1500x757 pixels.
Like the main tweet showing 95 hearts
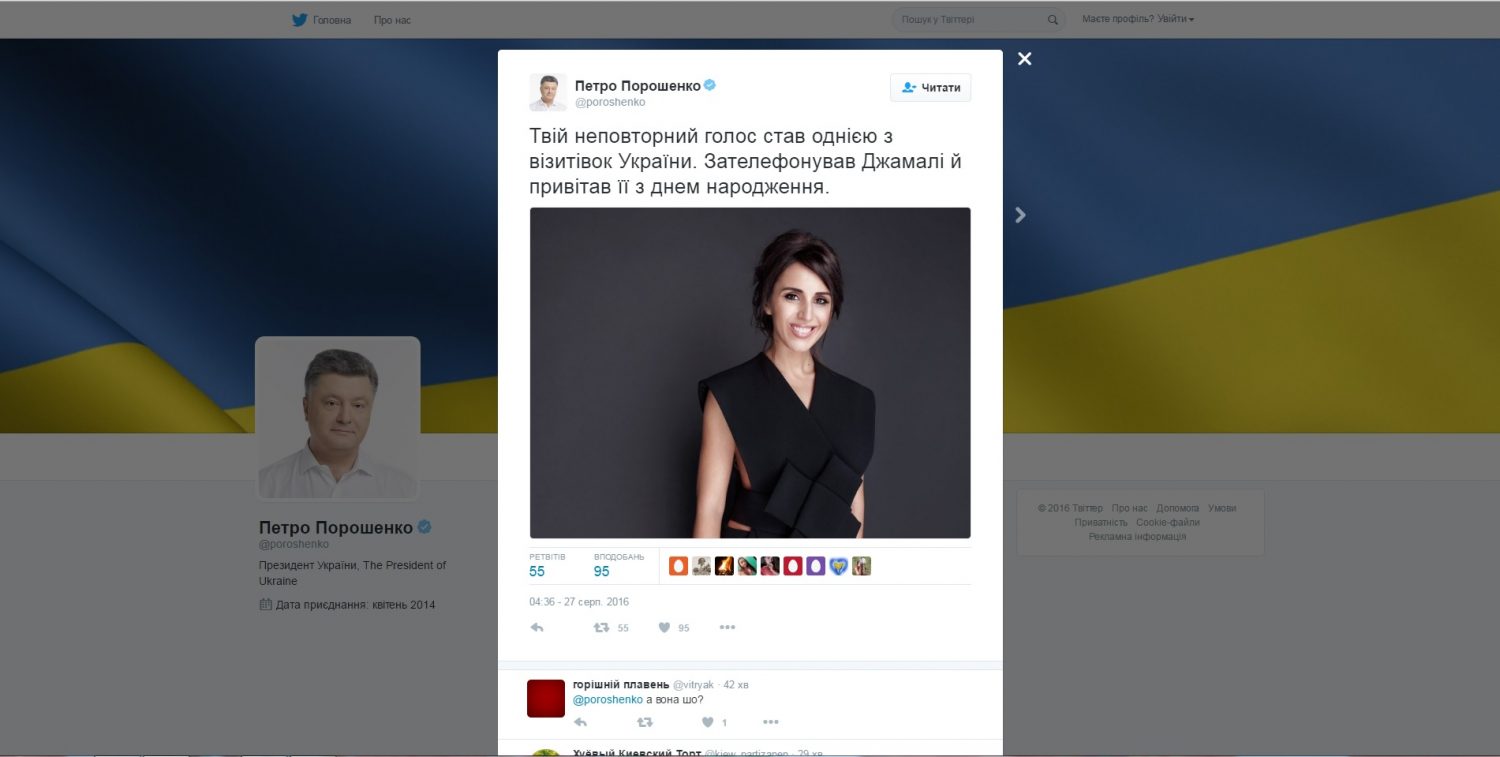[674, 627]
